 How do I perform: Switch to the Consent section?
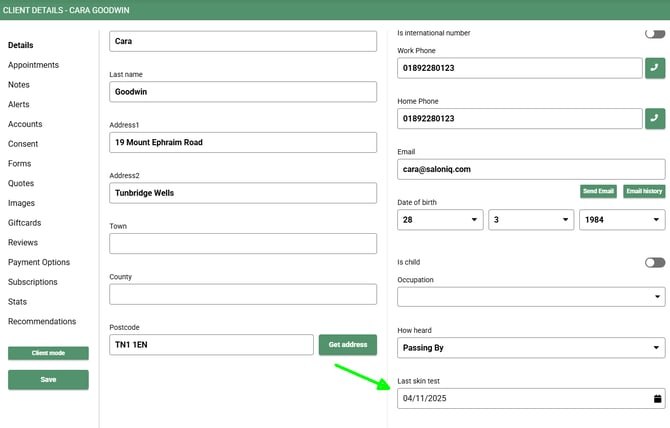point(23,144)
